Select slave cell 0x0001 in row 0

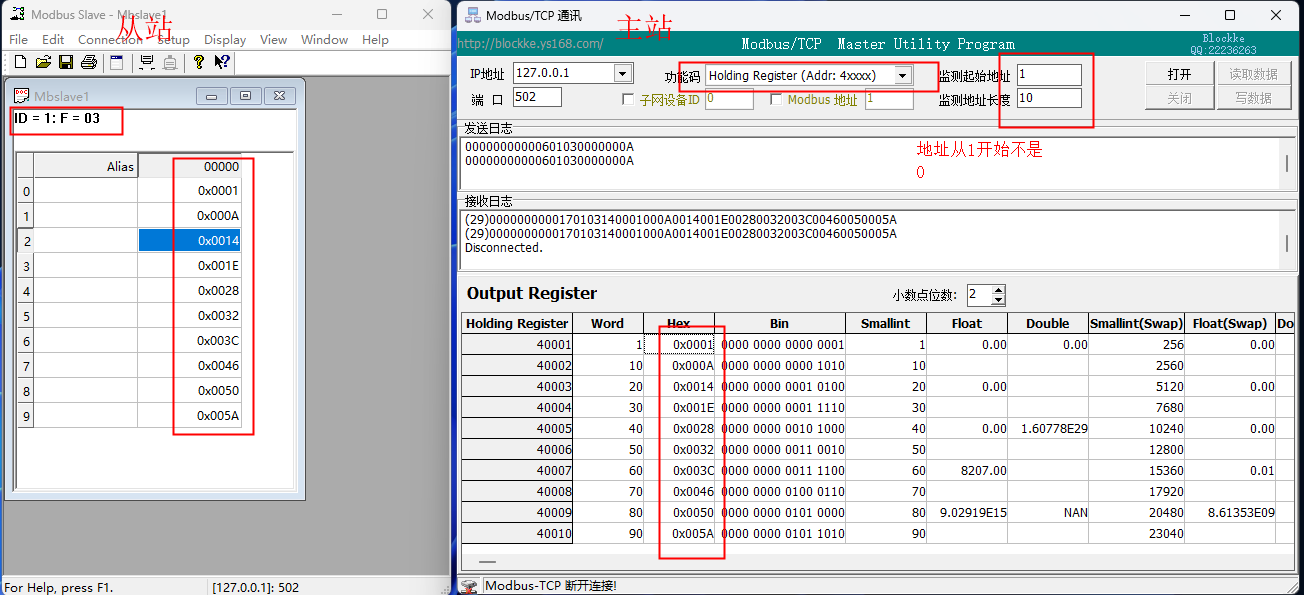point(190,191)
